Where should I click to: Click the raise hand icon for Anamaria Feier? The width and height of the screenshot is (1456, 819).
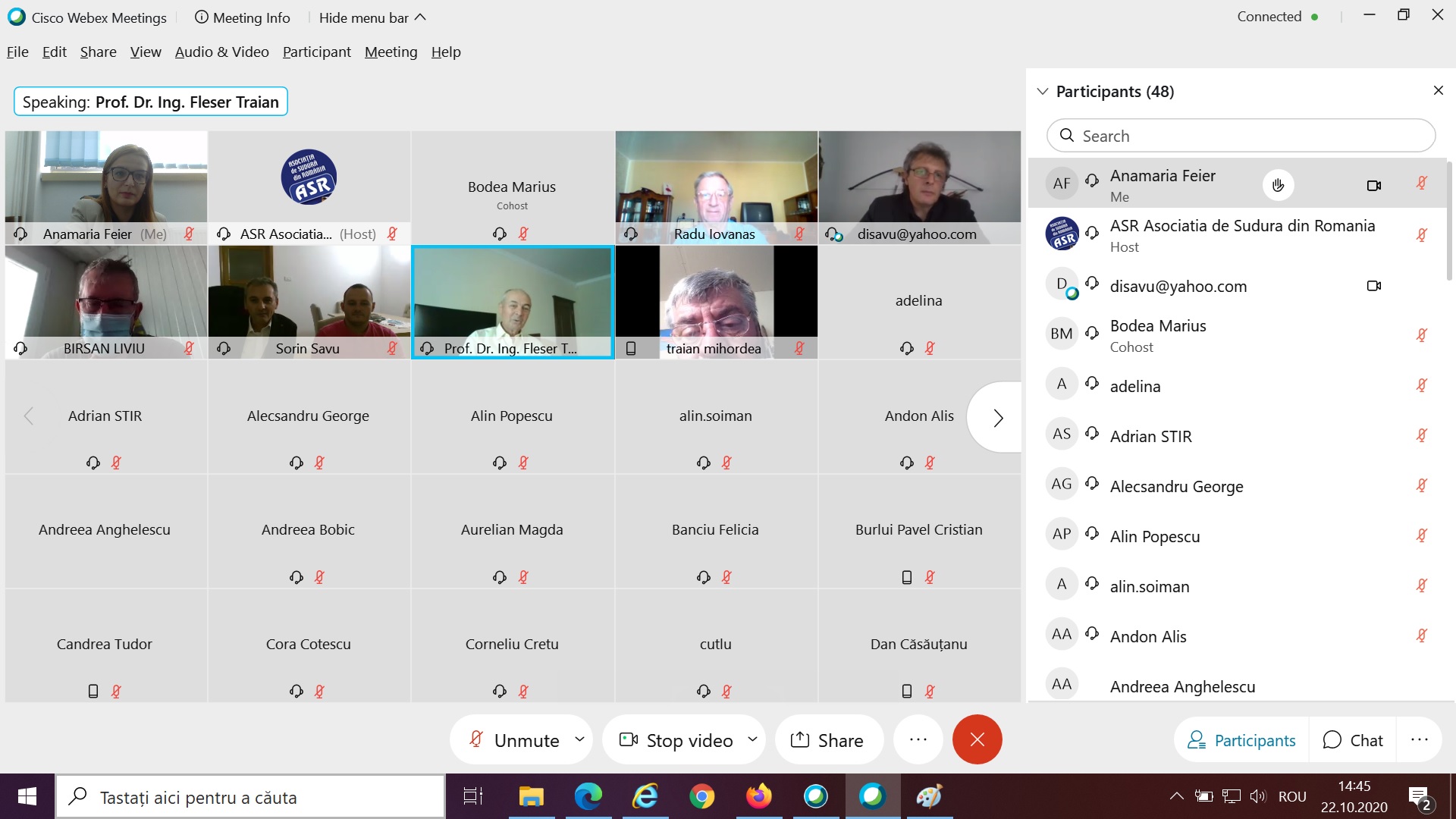(x=1278, y=185)
